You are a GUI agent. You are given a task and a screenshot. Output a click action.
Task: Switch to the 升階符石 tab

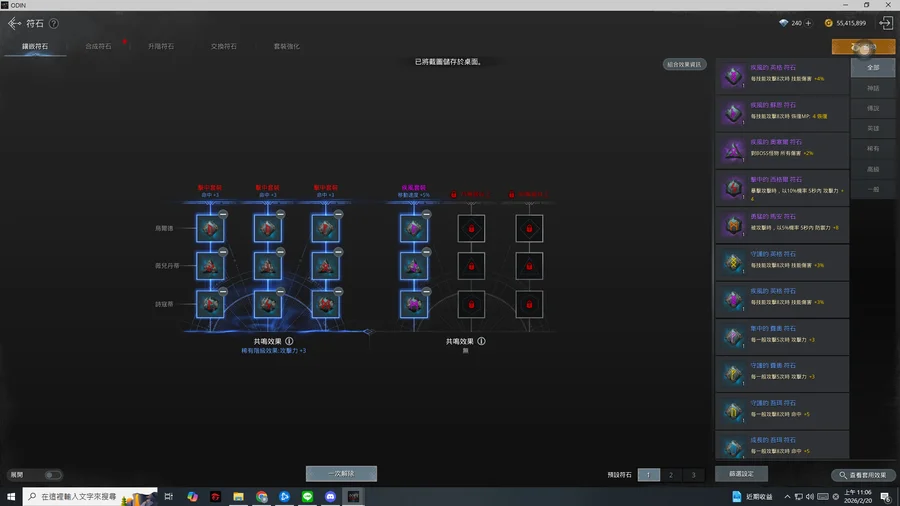(x=160, y=46)
